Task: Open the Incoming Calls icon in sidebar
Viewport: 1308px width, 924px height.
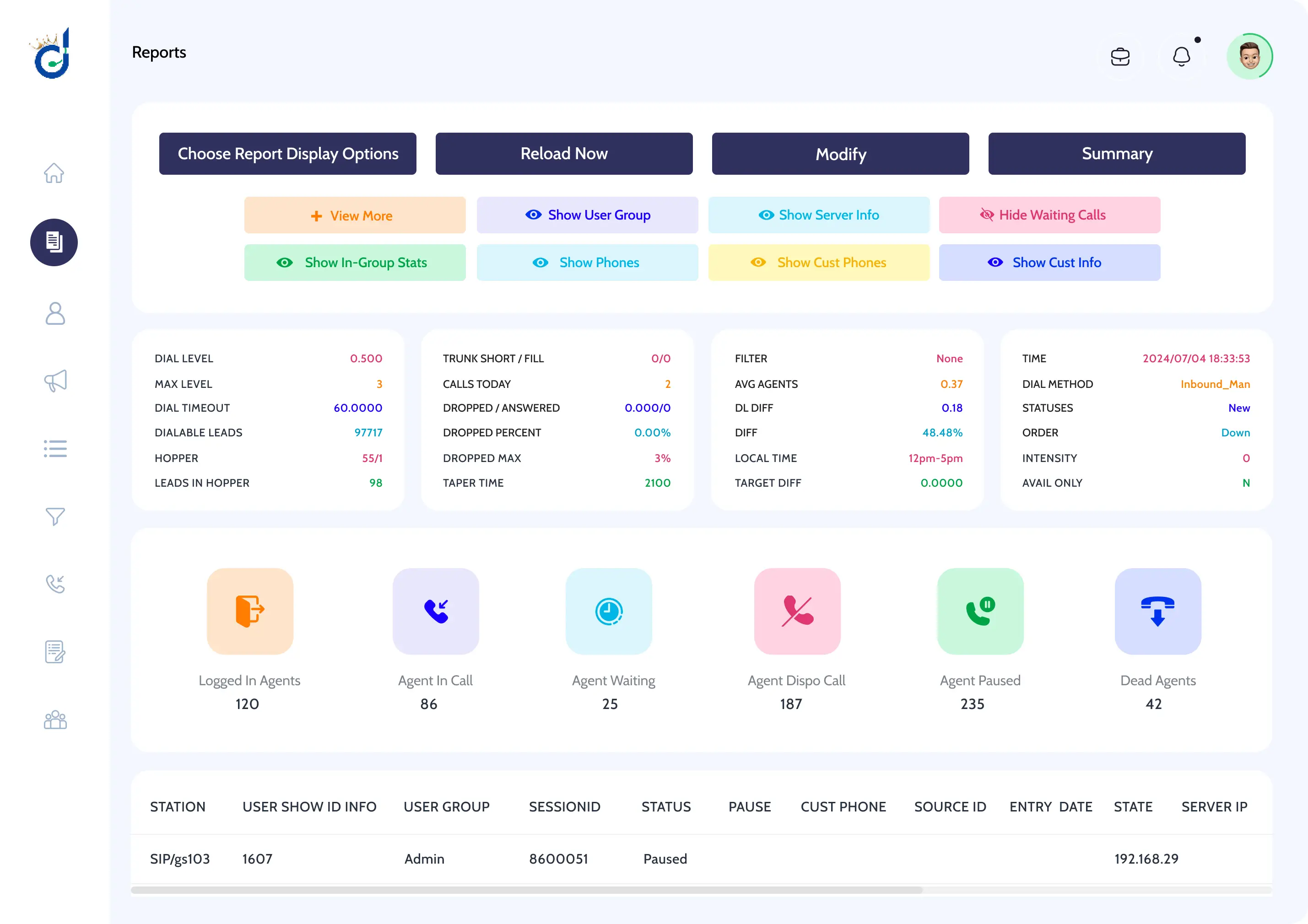Action: tap(54, 584)
